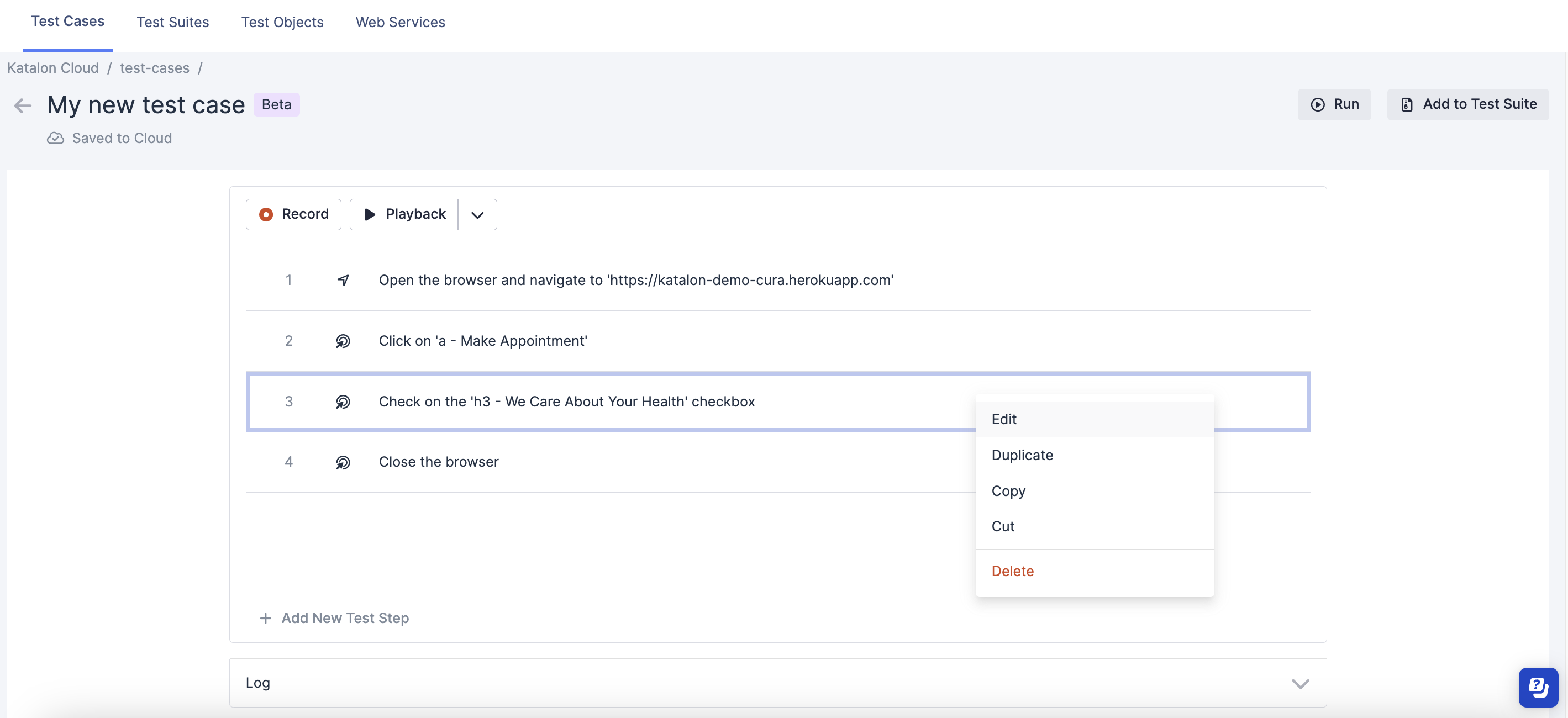Click the interaction icon next to step 4
This screenshot has width=1568, height=718.
pos(343,461)
